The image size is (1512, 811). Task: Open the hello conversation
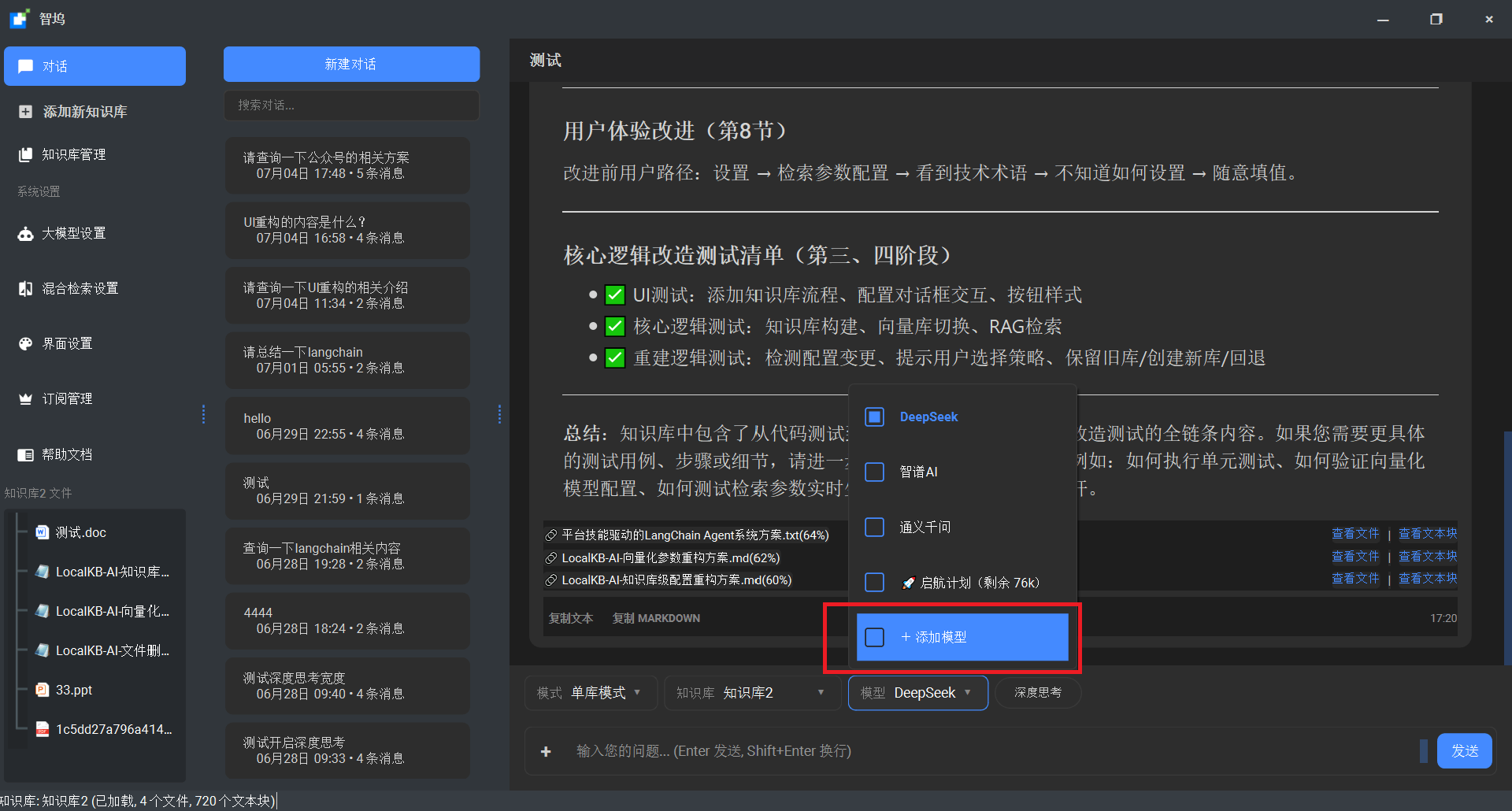[x=347, y=426]
